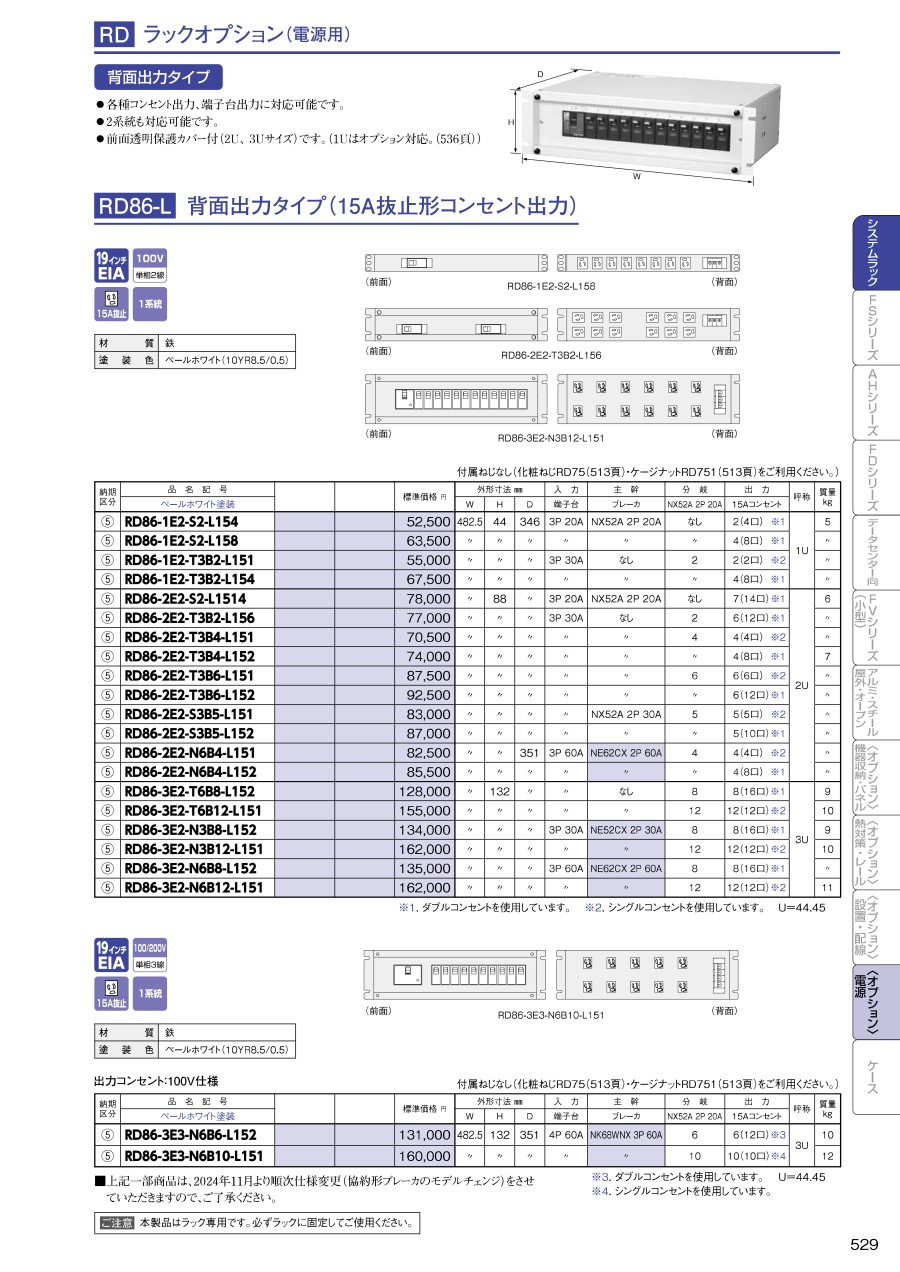Click the RD86-3E2-N3B12-L151 rear view diagram
Image resolution: width=900 pixels, height=1272 pixels.
point(648,399)
